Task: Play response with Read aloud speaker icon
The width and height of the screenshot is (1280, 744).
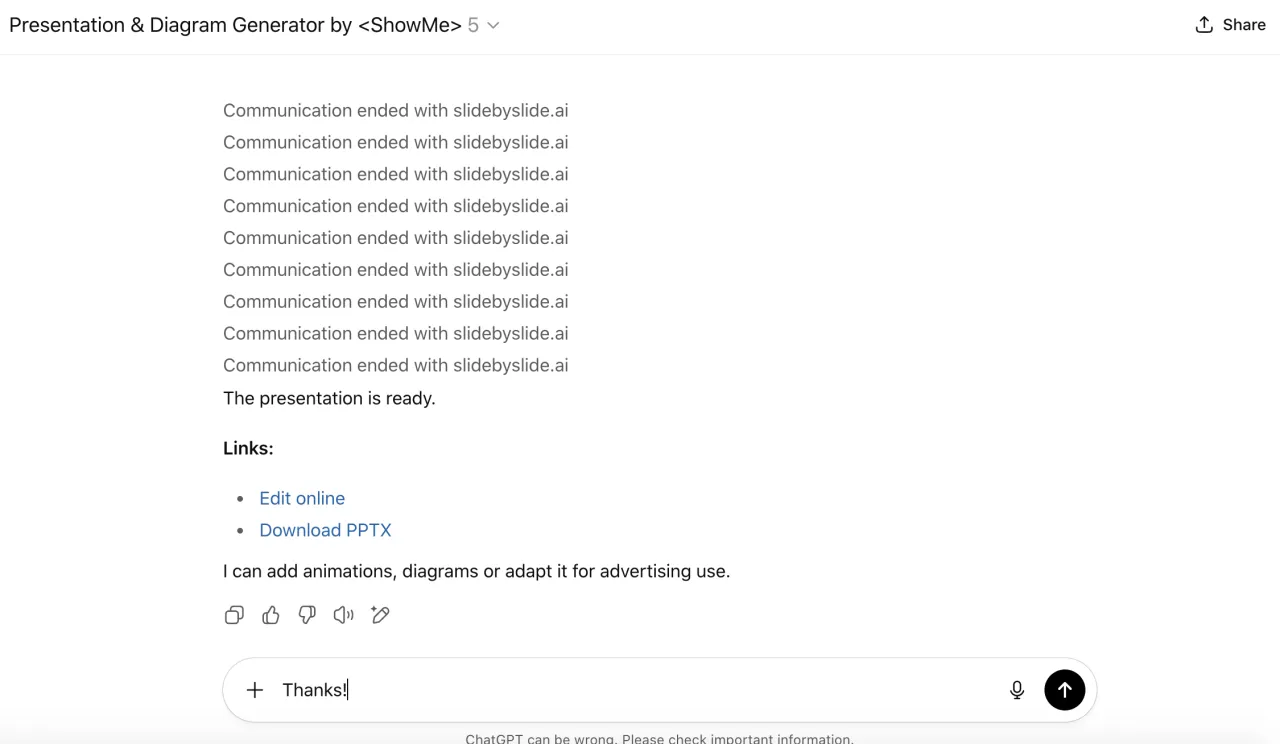Action: (x=344, y=615)
